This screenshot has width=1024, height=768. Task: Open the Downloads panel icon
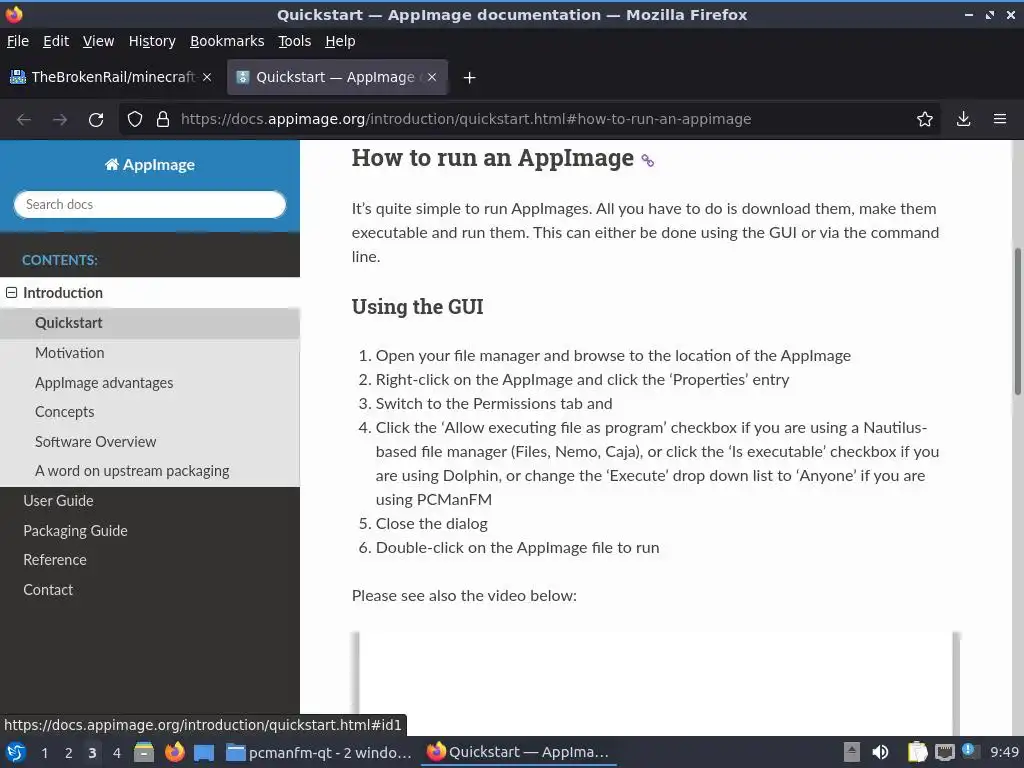[963, 119]
